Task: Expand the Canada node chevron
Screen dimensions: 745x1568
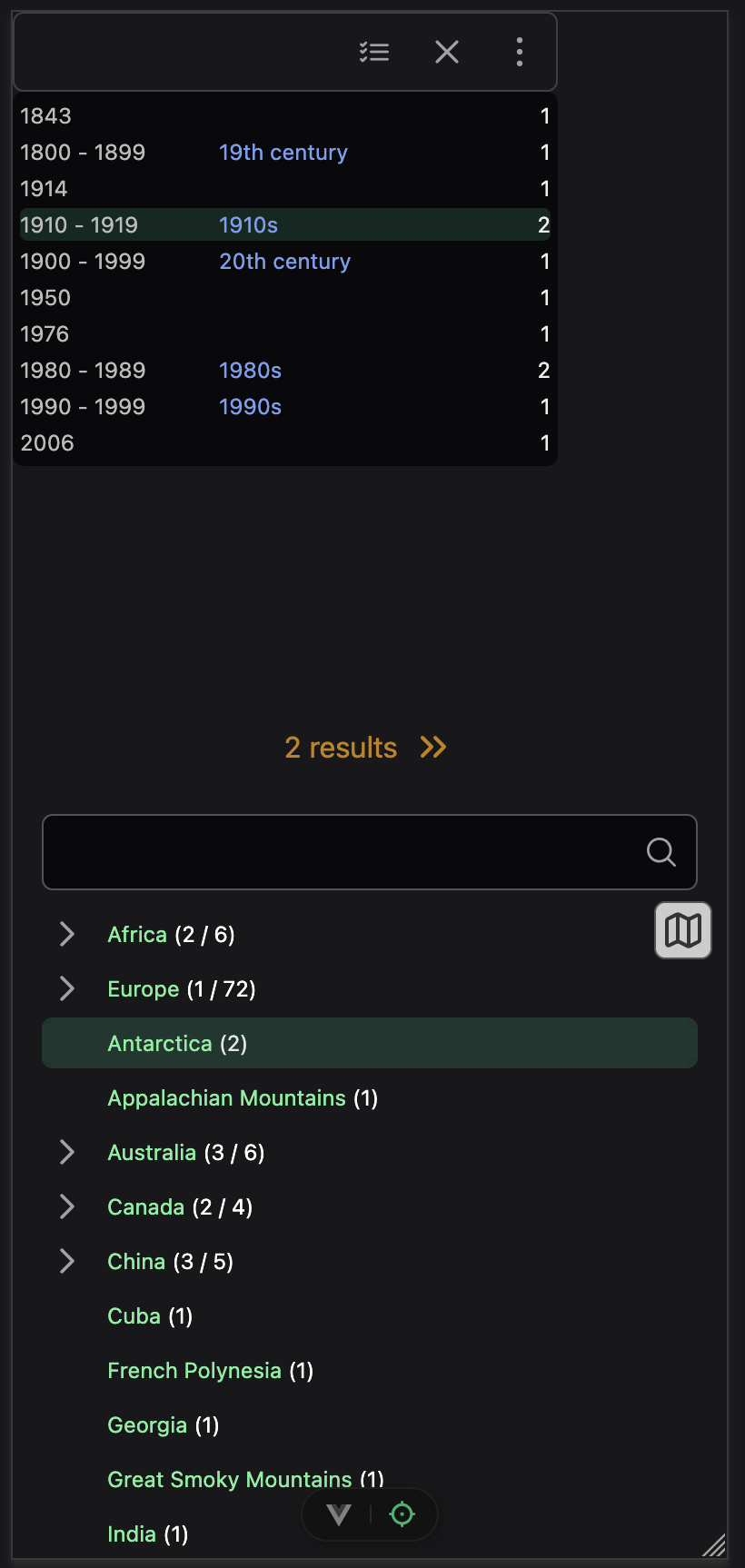Action: (x=66, y=1206)
